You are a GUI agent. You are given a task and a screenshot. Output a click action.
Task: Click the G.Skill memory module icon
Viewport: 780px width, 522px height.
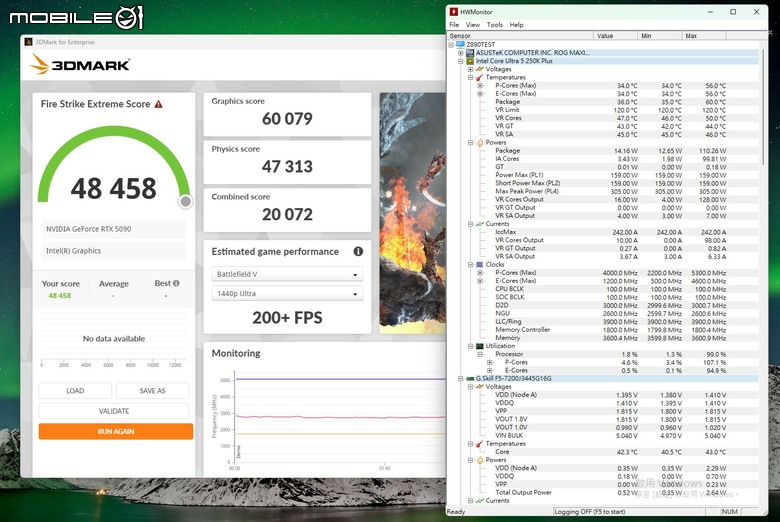[x=470, y=379]
